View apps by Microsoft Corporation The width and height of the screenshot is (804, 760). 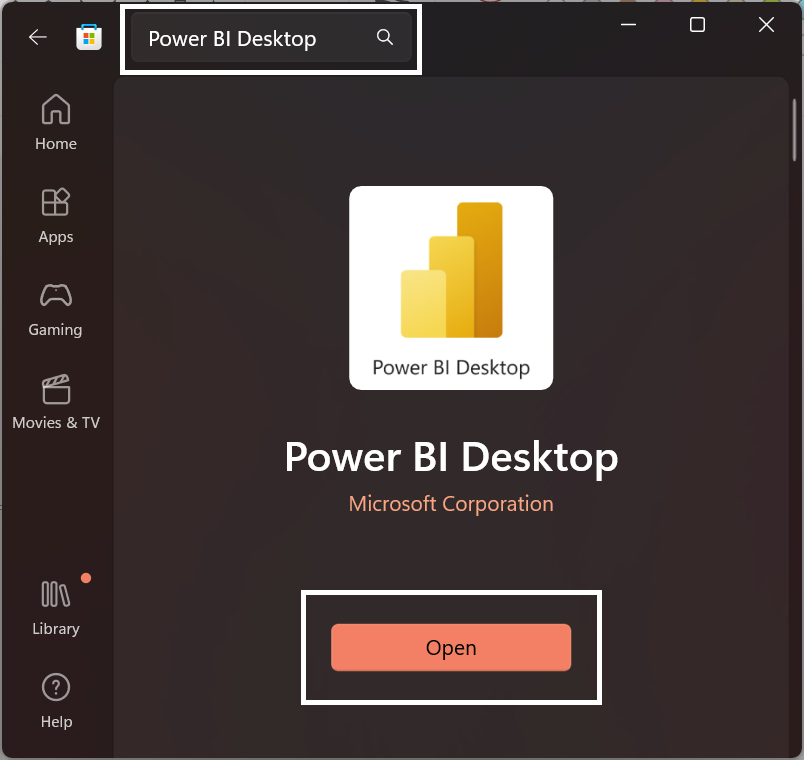(451, 503)
